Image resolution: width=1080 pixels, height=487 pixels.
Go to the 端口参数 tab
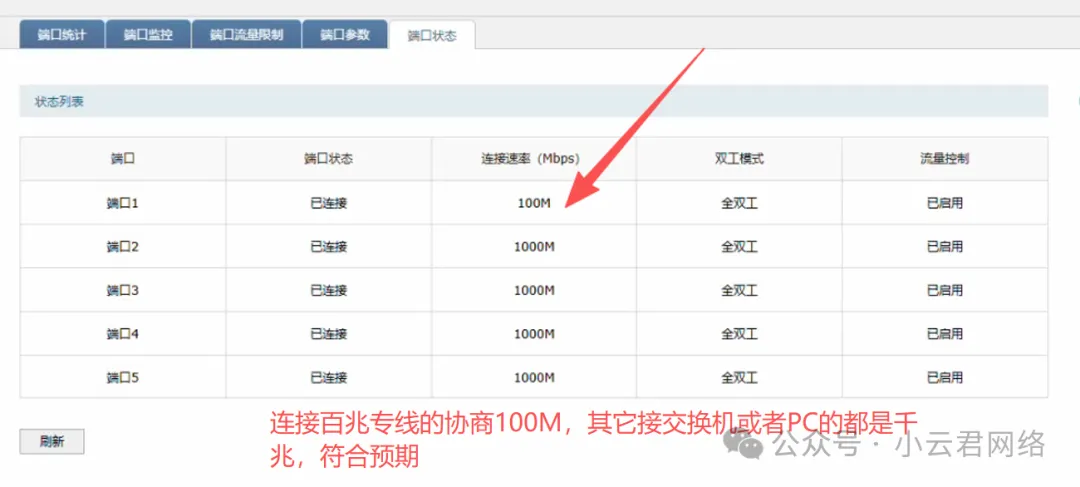point(345,35)
